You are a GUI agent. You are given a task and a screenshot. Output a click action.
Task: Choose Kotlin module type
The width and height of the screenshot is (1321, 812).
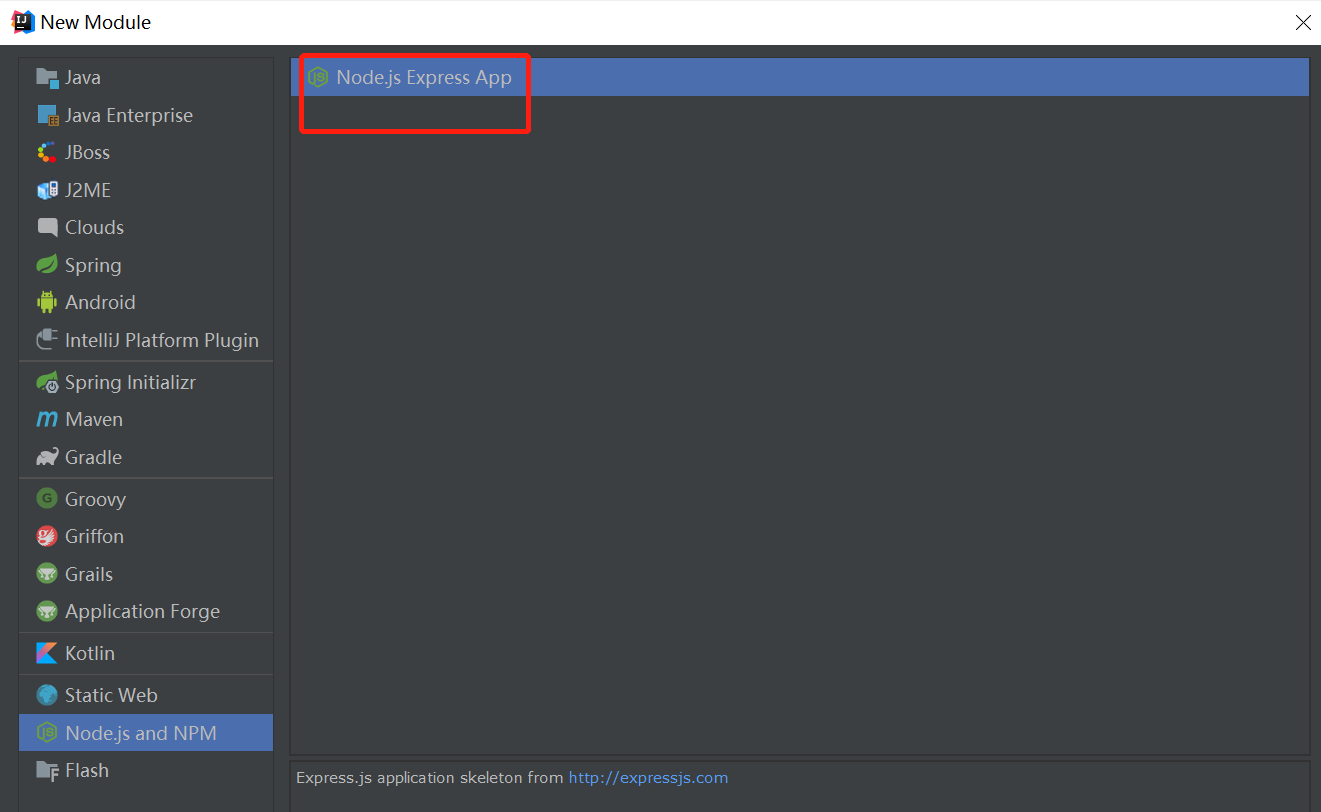(x=146, y=653)
